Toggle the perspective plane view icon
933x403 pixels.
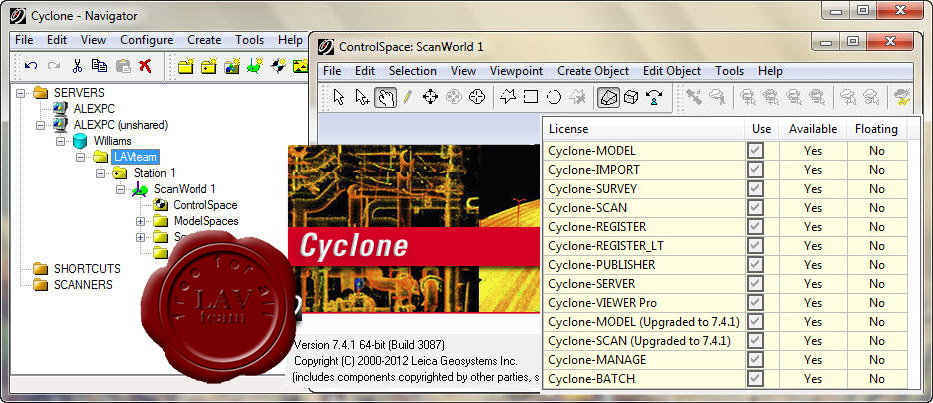click(608, 97)
